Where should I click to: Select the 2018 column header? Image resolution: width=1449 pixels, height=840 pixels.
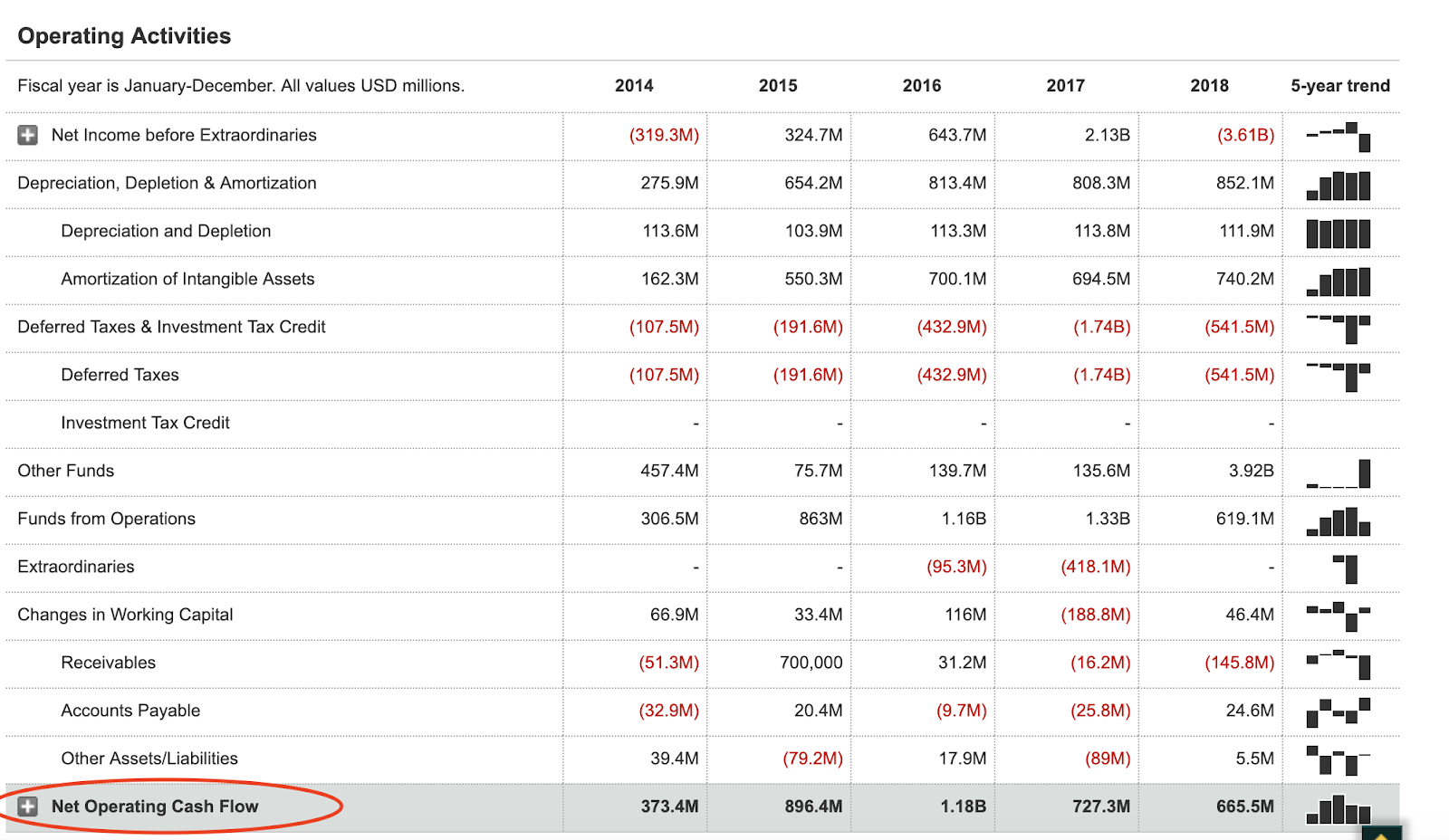1209,86
